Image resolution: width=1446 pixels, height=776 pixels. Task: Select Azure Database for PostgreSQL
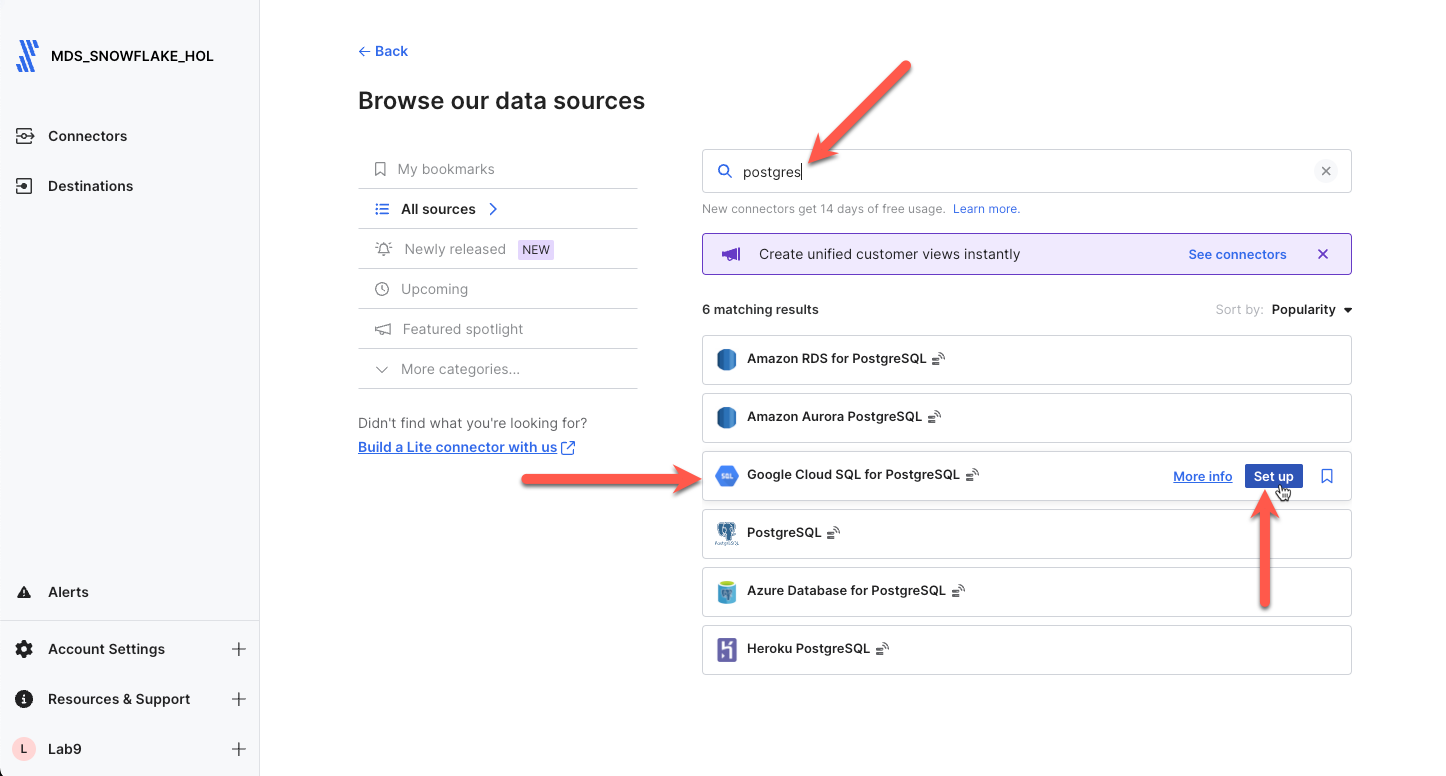pyautogui.click(x=1026, y=592)
